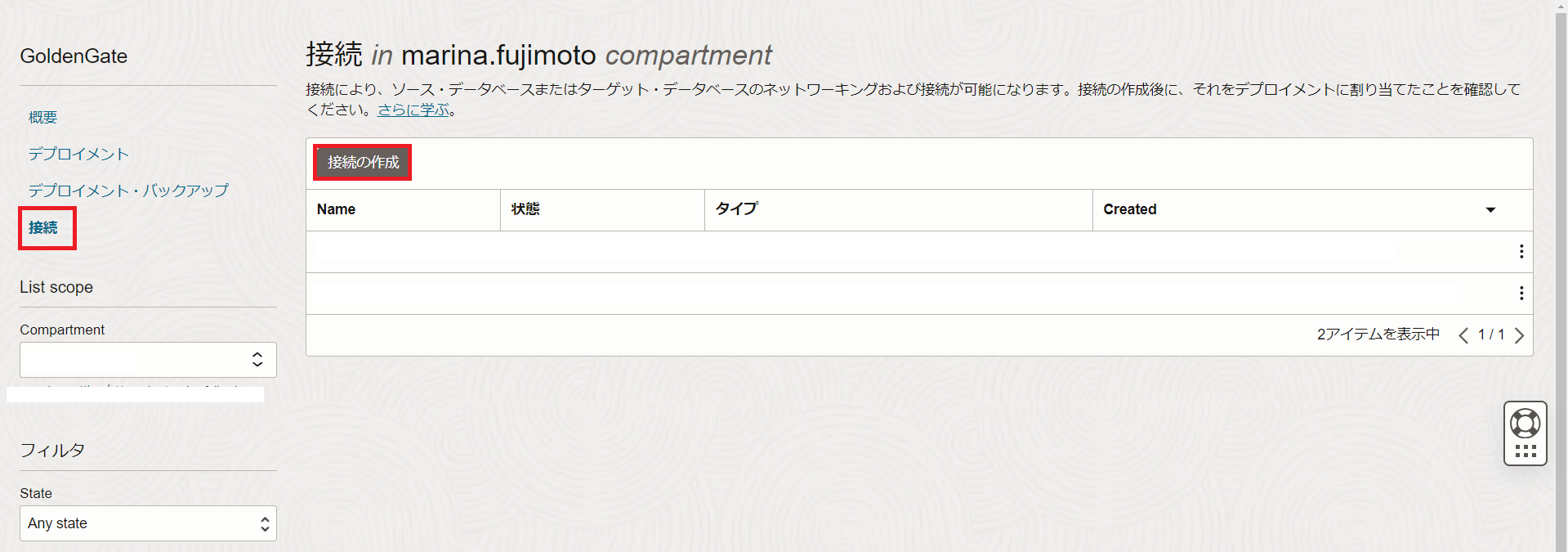
Task: Click the 状態 column header
Action: 525,209
